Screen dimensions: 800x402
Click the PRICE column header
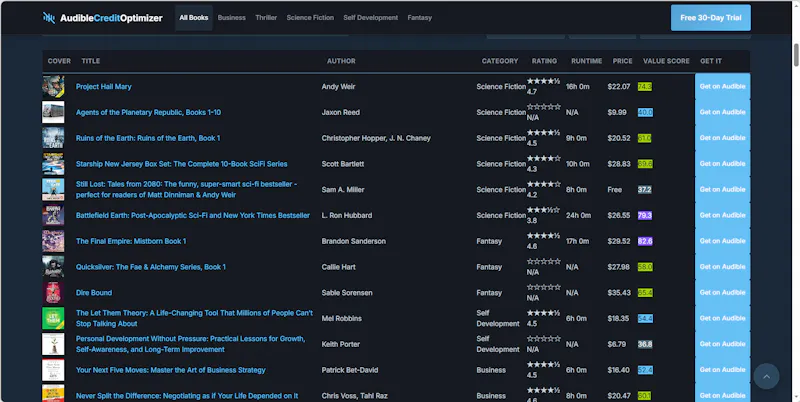pyautogui.click(x=622, y=61)
